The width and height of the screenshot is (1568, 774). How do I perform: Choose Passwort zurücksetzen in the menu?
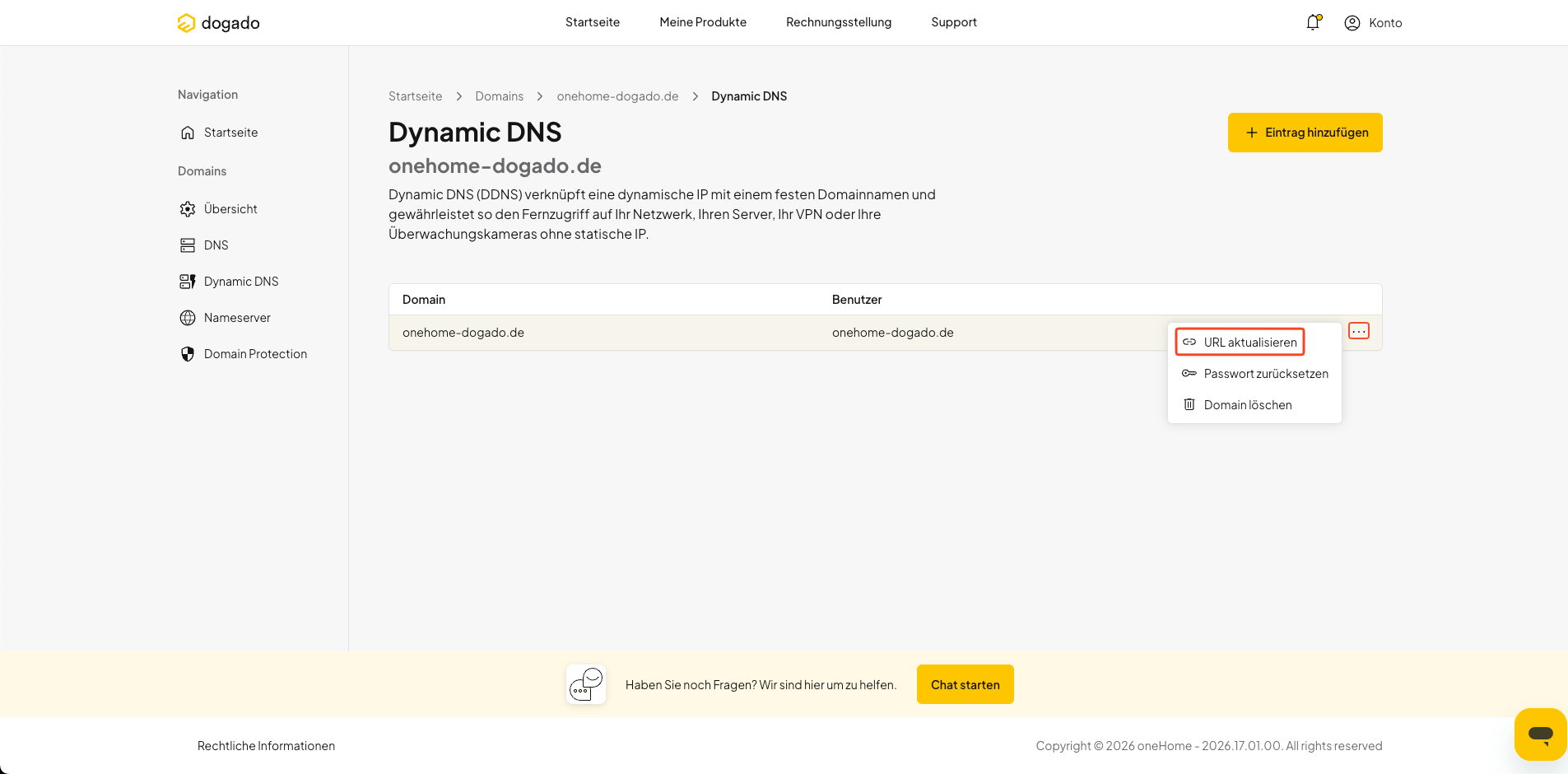(x=1254, y=373)
